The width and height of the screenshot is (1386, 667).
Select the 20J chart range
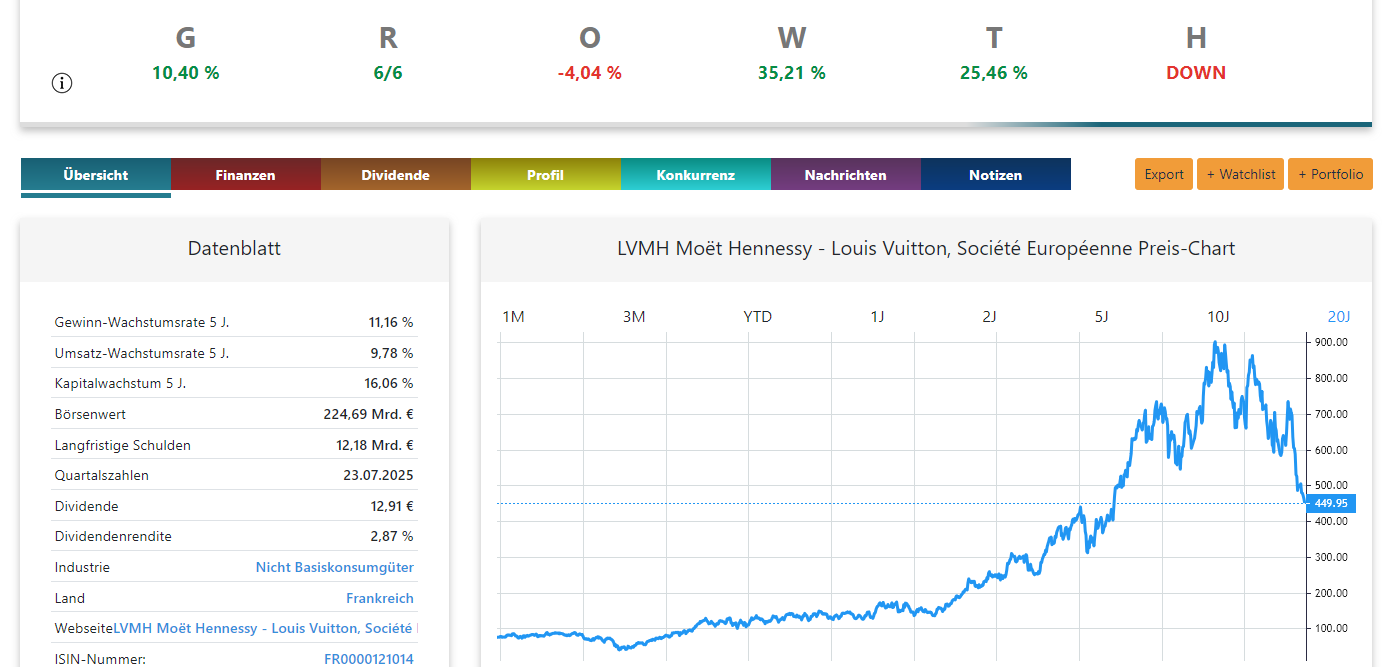1339,317
